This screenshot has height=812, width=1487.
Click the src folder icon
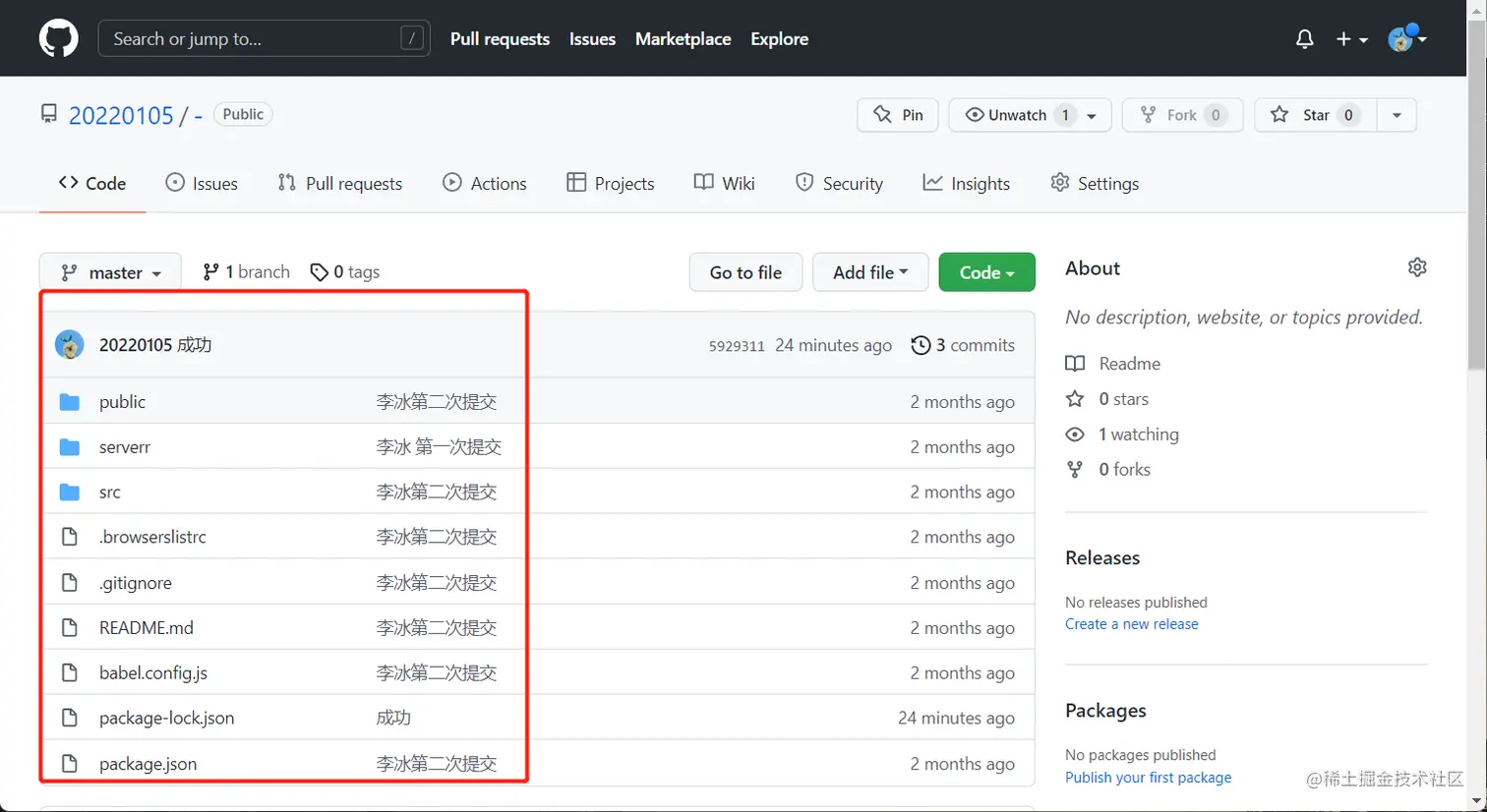click(69, 493)
